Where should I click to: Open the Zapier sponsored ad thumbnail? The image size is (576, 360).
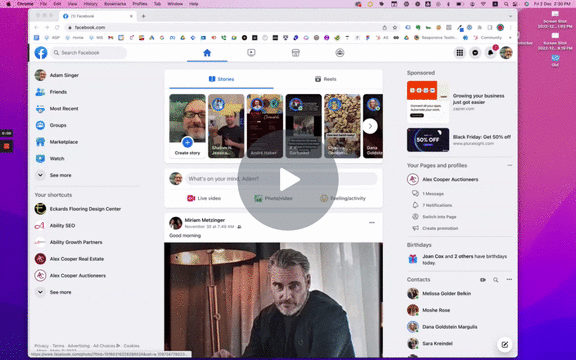tap(428, 102)
